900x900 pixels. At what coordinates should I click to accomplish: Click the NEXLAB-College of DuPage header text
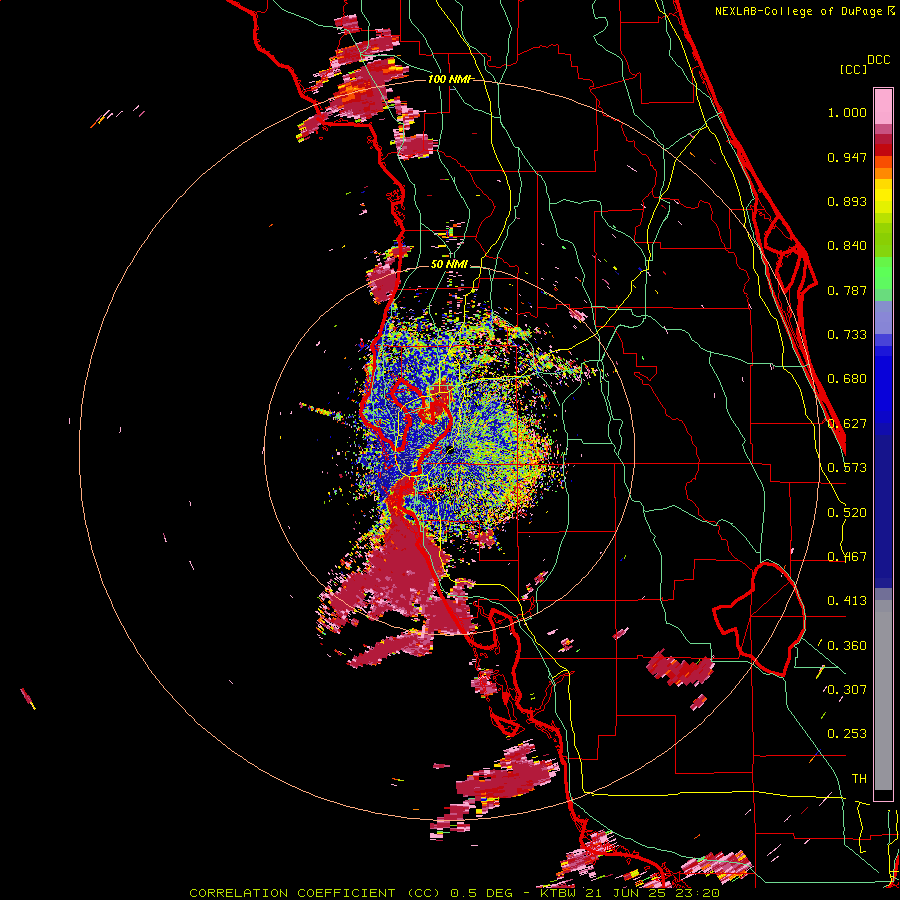pyautogui.click(x=801, y=11)
